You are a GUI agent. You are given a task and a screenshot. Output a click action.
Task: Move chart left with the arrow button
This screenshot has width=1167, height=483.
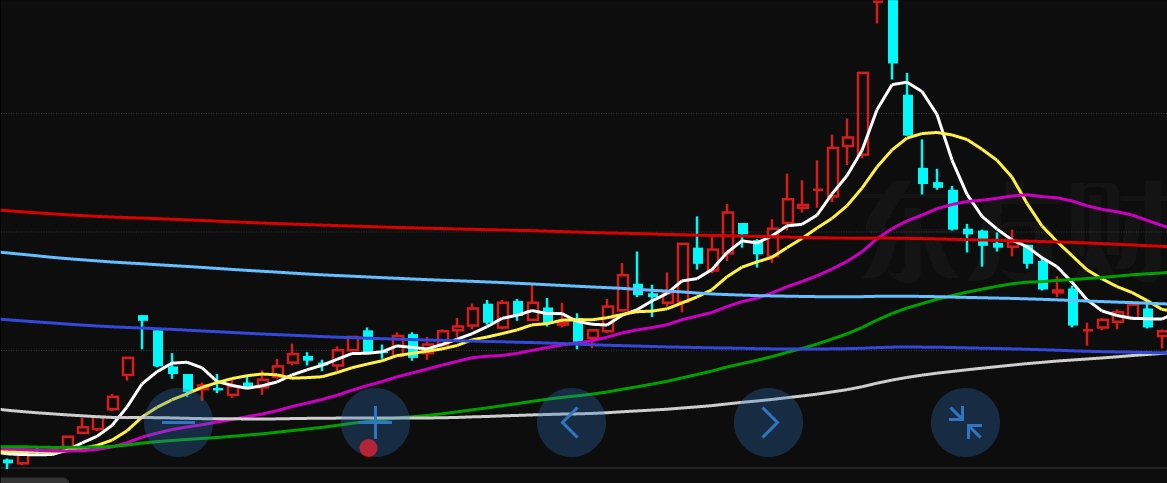click(572, 423)
